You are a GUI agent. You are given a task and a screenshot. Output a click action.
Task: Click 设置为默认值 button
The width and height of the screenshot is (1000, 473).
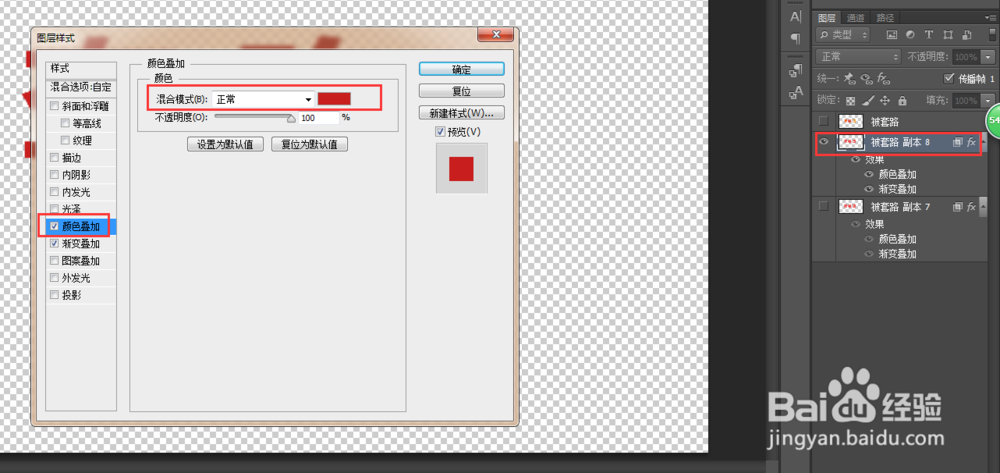pos(225,144)
